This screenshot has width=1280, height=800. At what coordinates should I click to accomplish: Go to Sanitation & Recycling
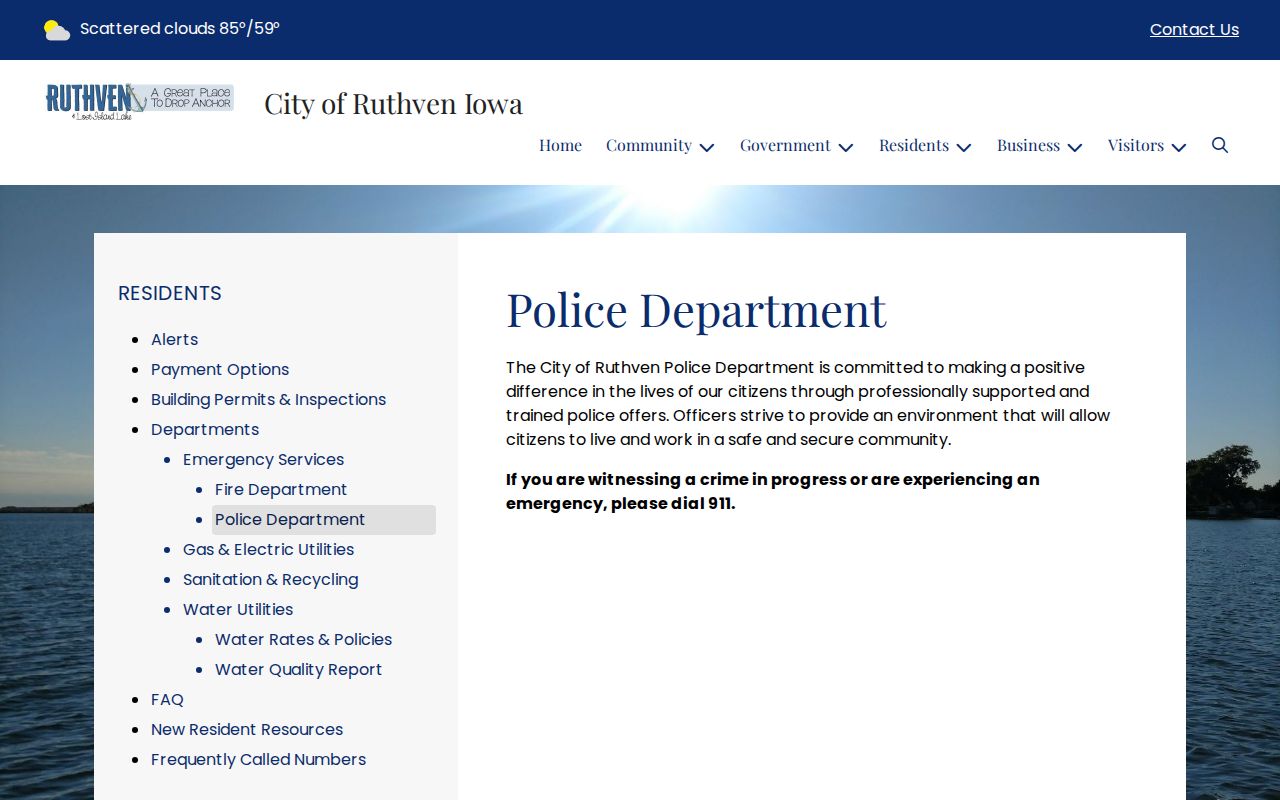pyautogui.click(x=270, y=579)
